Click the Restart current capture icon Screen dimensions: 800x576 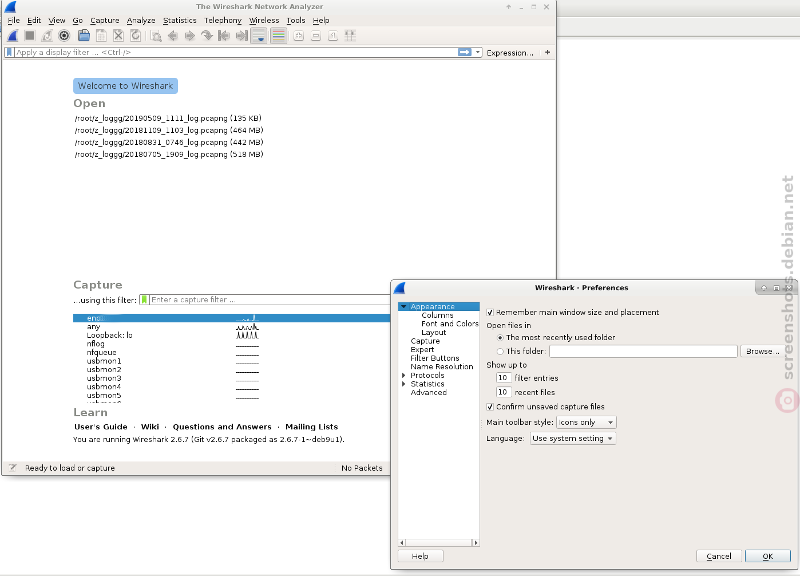[47, 36]
